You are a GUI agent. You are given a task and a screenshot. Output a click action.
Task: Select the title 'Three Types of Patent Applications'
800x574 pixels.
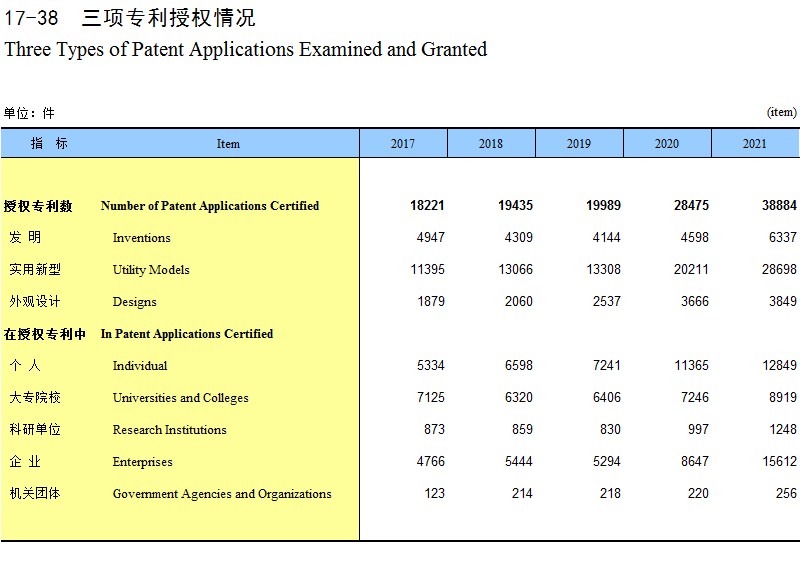click(149, 49)
